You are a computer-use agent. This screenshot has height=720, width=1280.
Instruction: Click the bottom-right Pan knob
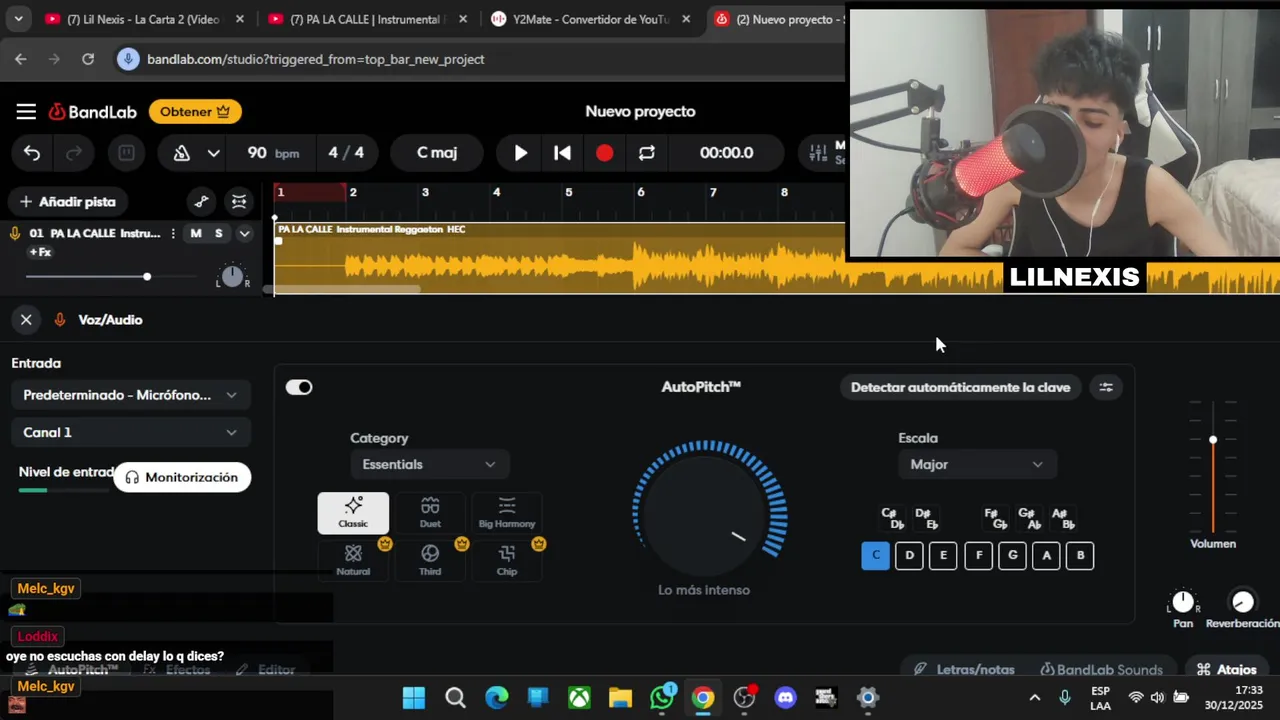(1183, 601)
